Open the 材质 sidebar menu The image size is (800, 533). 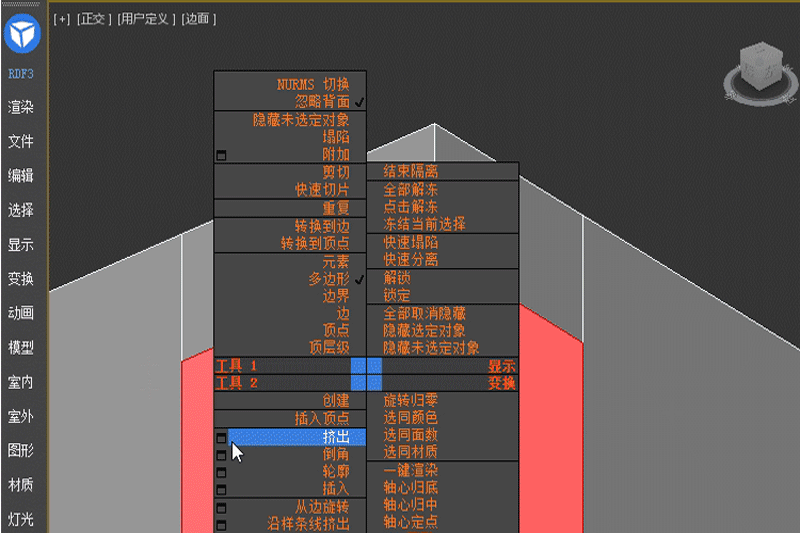pyautogui.click(x=21, y=485)
